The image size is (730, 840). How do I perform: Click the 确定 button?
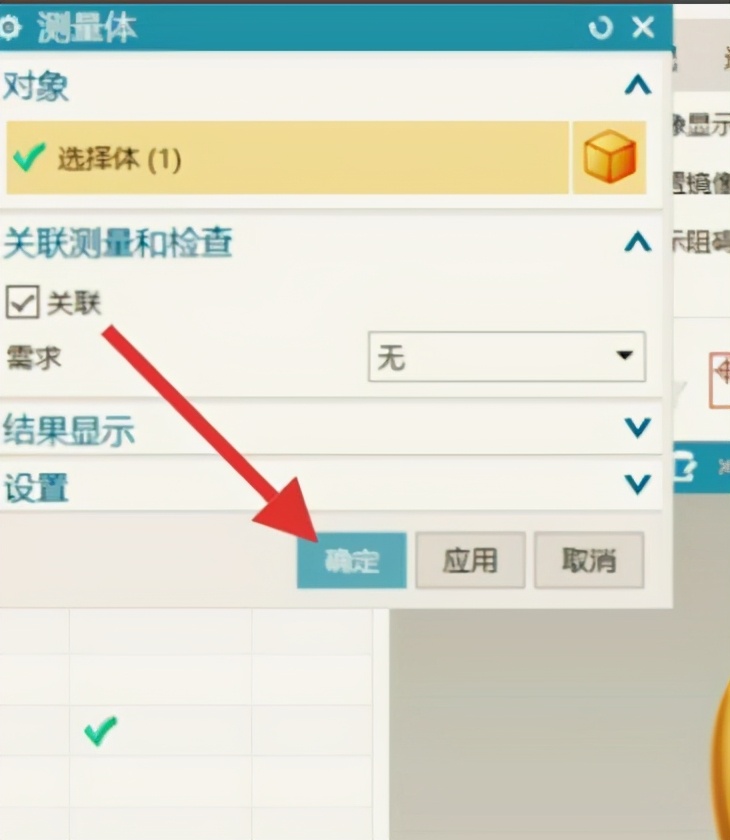click(x=352, y=560)
